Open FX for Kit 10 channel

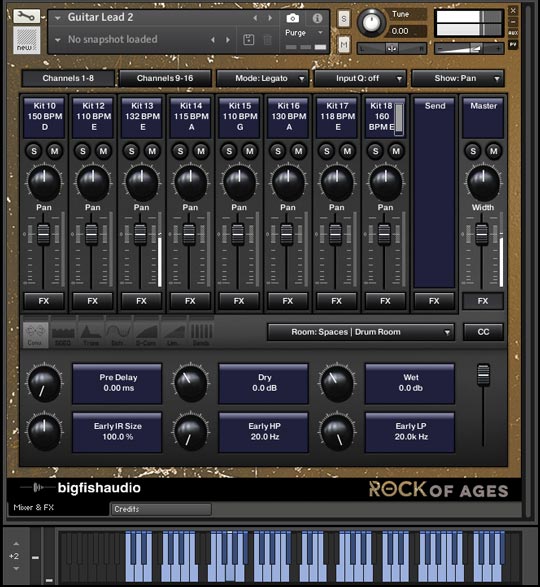pos(44,301)
